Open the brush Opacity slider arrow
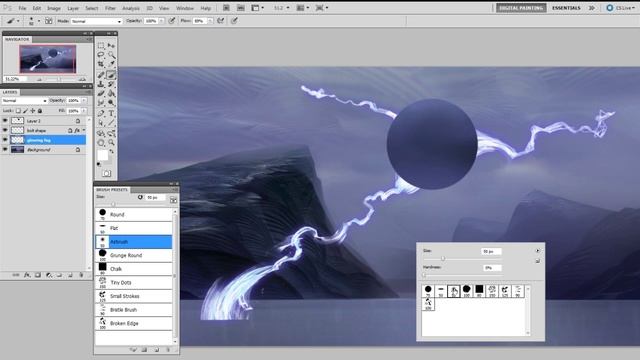 click(162, 21)
